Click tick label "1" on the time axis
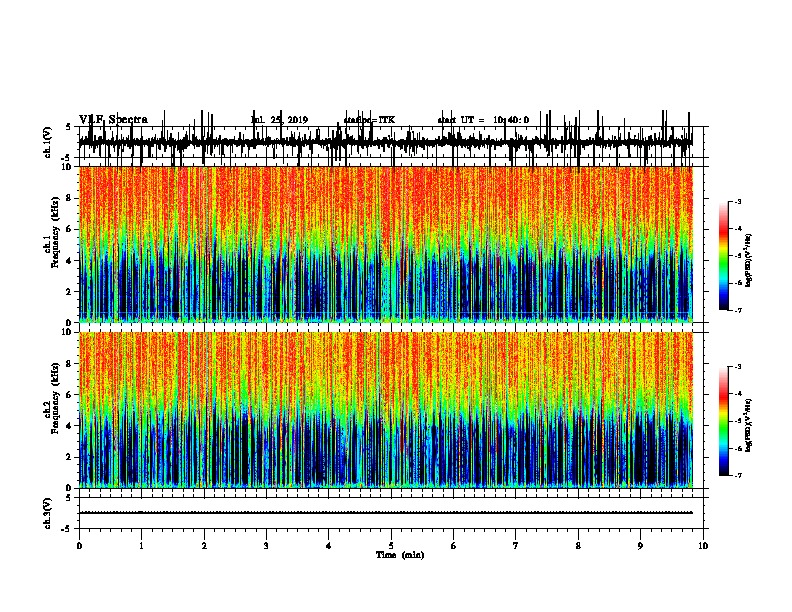Image resolution: width=792 pixels, height=612 pixels. coord(141,546)
